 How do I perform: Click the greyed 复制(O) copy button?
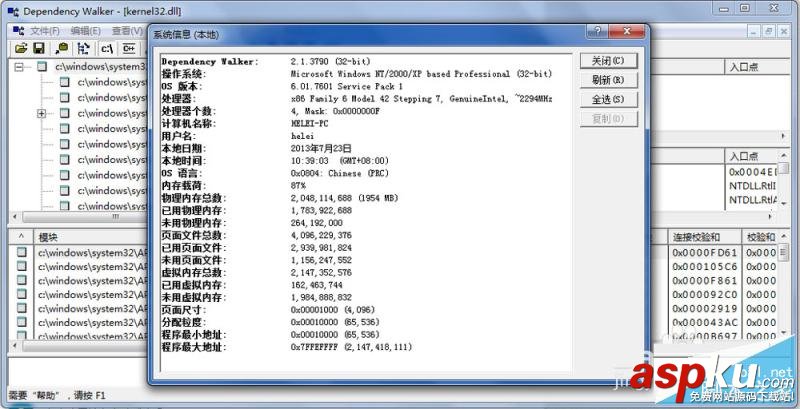pyautogui.click(x=608, y=119)
